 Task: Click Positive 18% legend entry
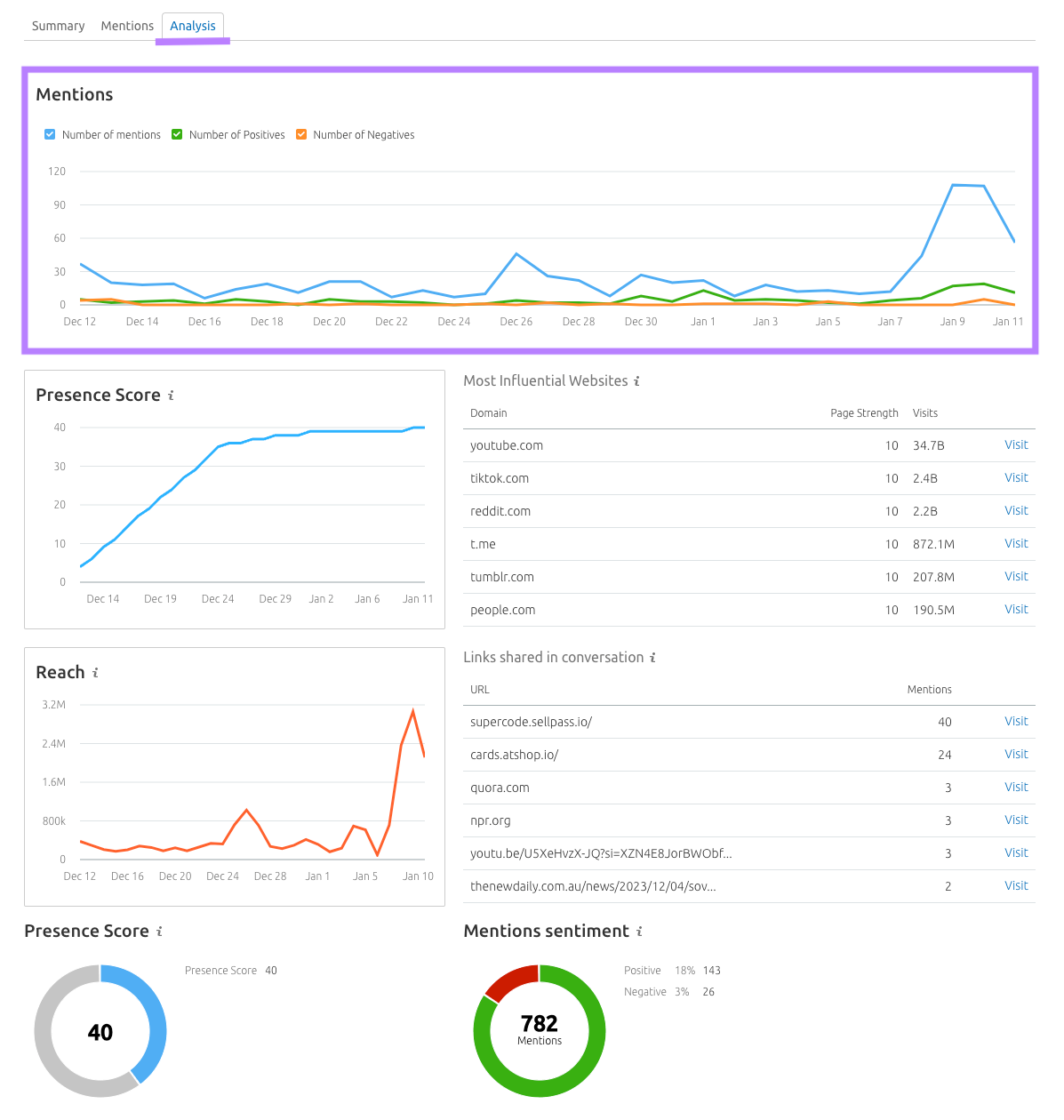(672, 971)
